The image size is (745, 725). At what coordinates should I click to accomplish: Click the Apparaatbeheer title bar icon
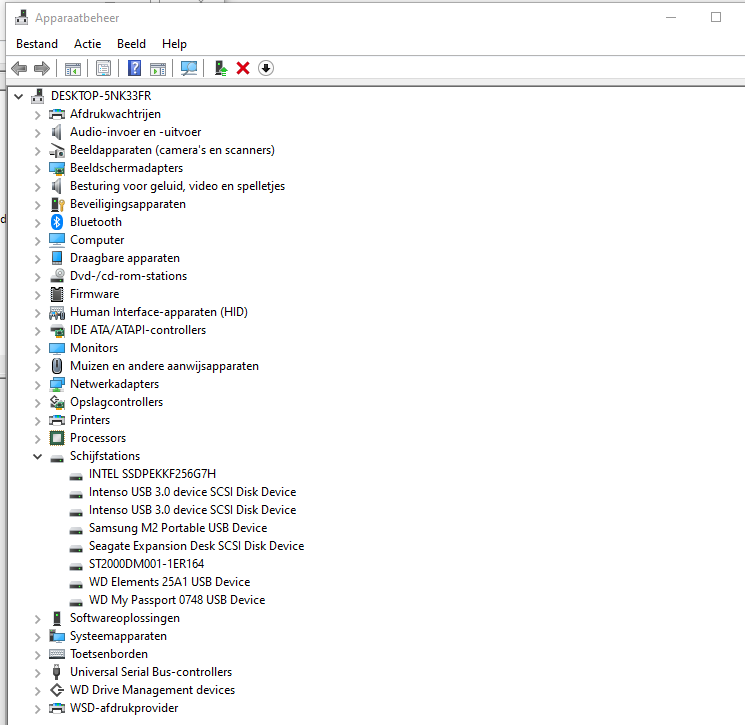coord(21,18)
